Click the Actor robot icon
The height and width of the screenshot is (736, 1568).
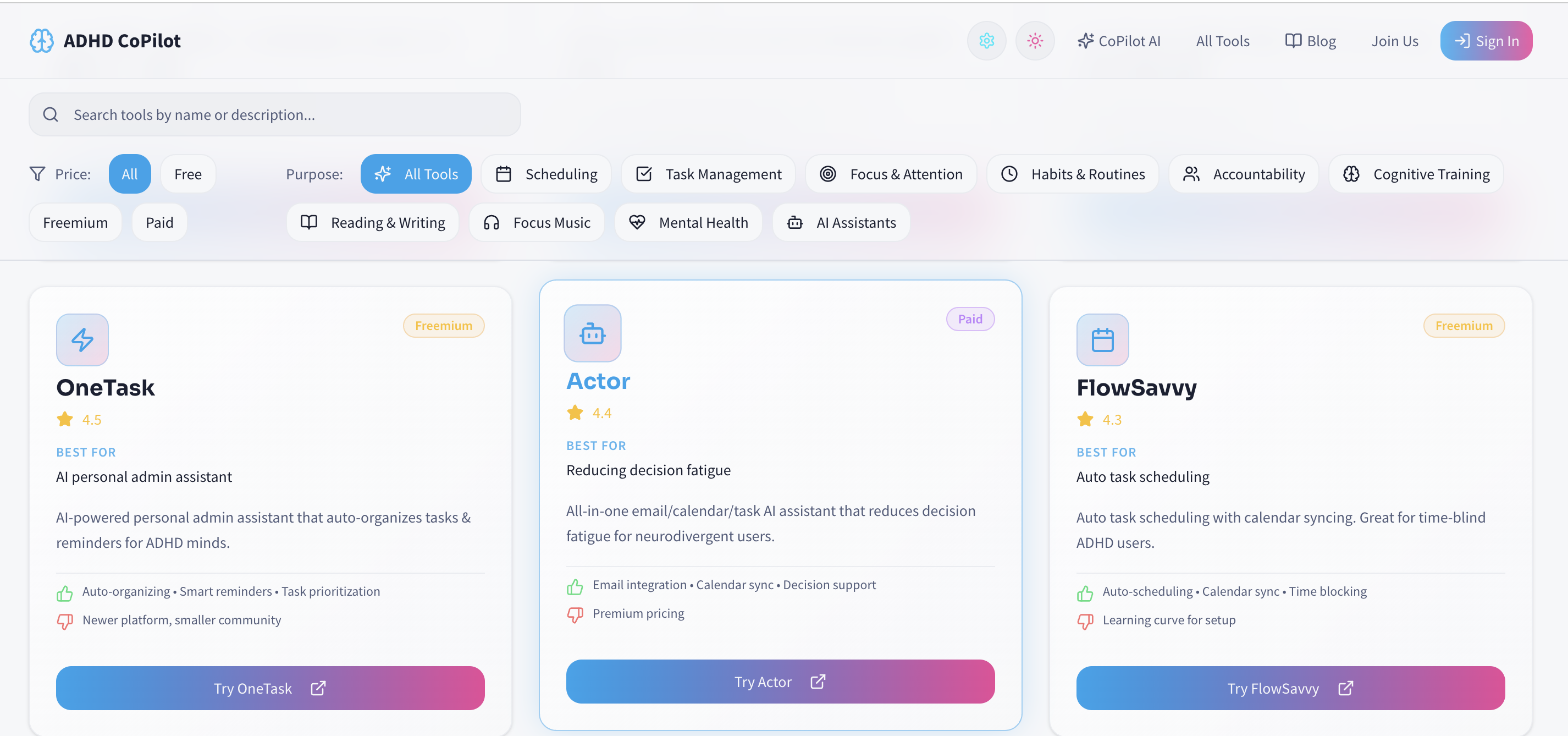(x=592, y=333)
